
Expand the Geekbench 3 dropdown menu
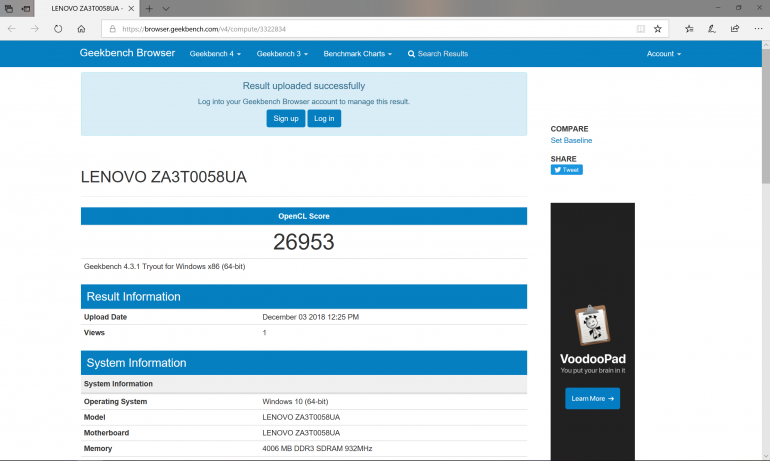[282, 54]
